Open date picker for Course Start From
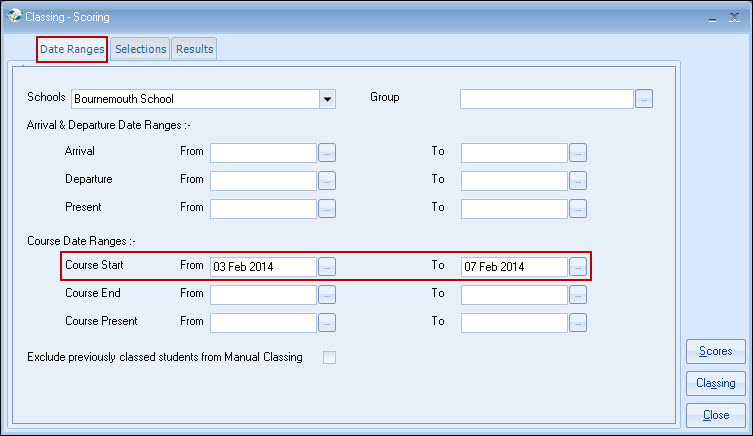Viewport: 753px width, 436px height. 327,267
